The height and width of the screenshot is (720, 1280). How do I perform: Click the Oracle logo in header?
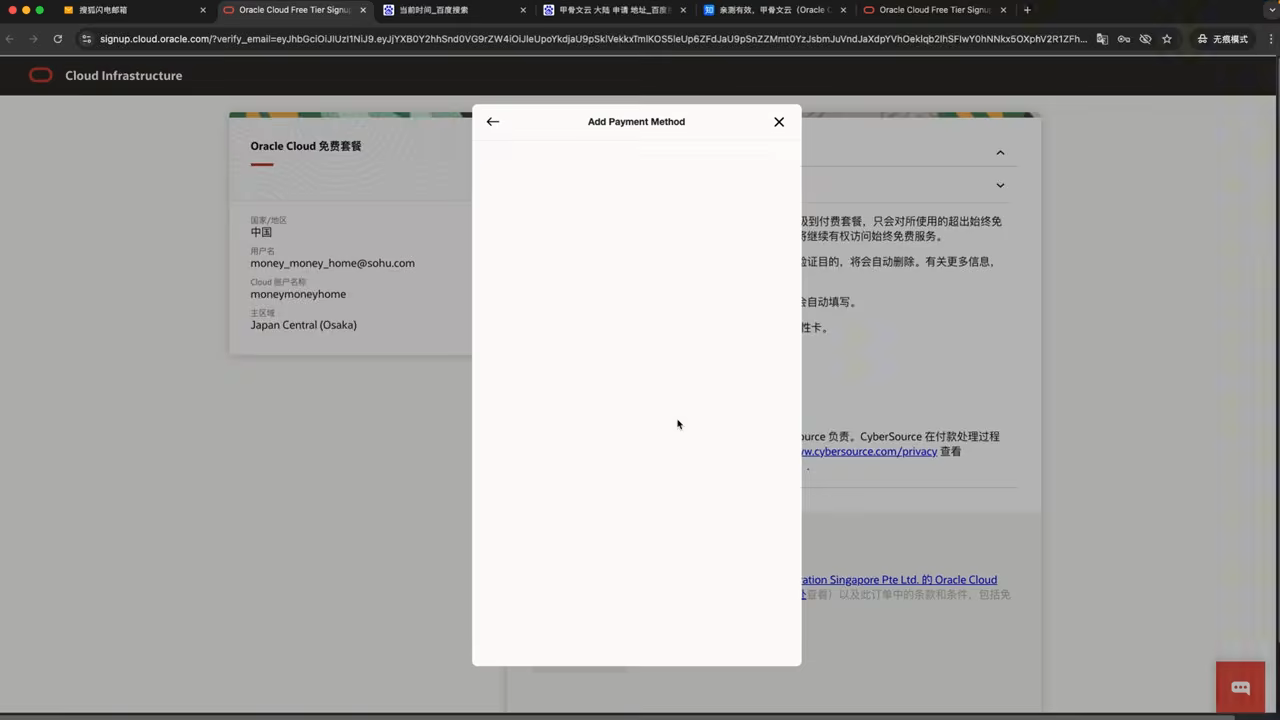[x=41, y=75]
